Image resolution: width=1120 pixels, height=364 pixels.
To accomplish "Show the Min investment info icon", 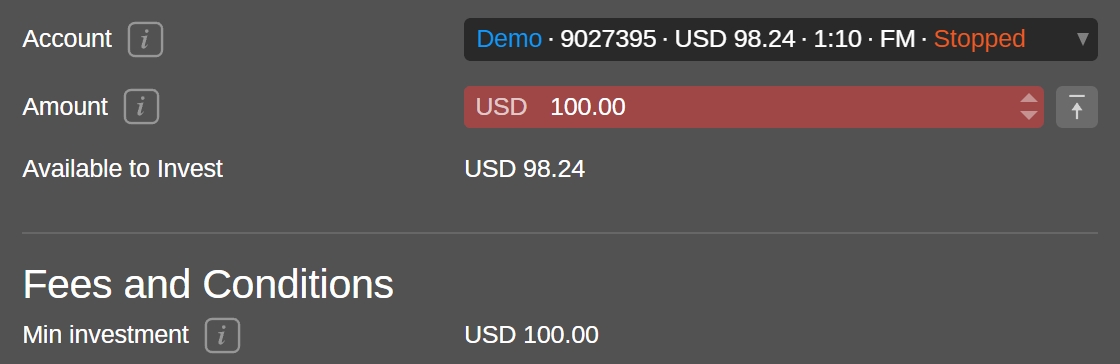I will pos(222,335).
